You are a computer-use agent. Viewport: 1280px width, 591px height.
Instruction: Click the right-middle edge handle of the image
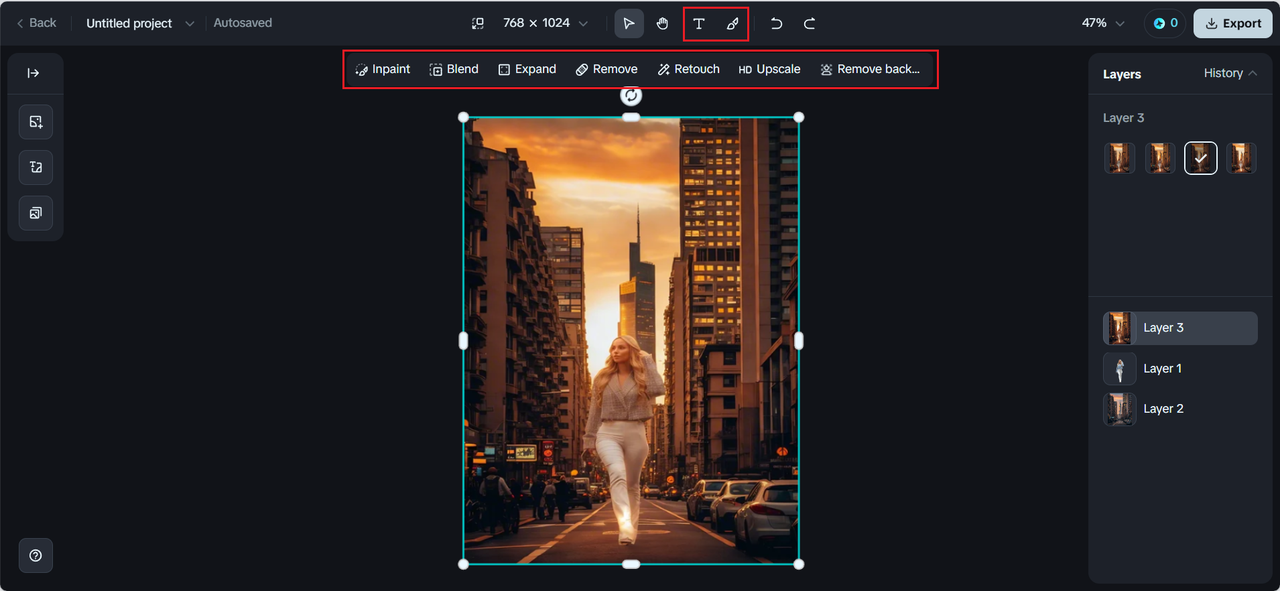[799, 341]
